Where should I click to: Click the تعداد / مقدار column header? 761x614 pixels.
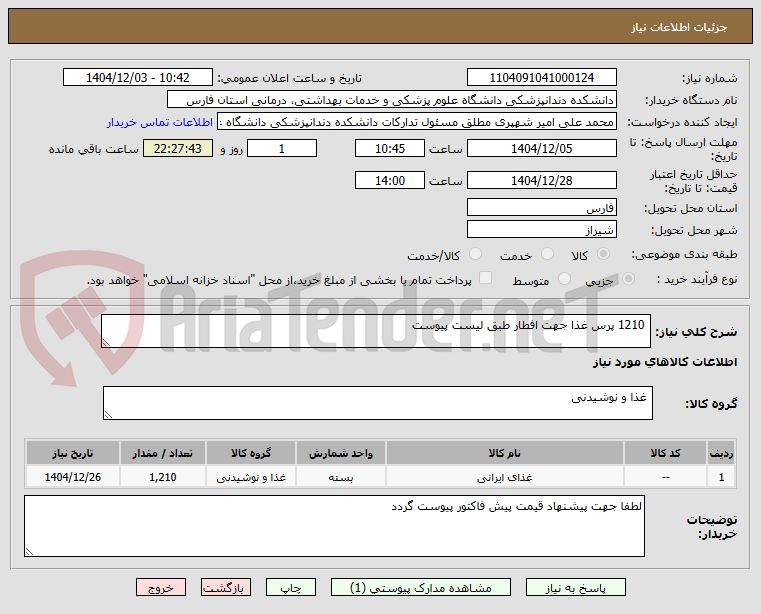pyautogui.click(x=163, y=453)
